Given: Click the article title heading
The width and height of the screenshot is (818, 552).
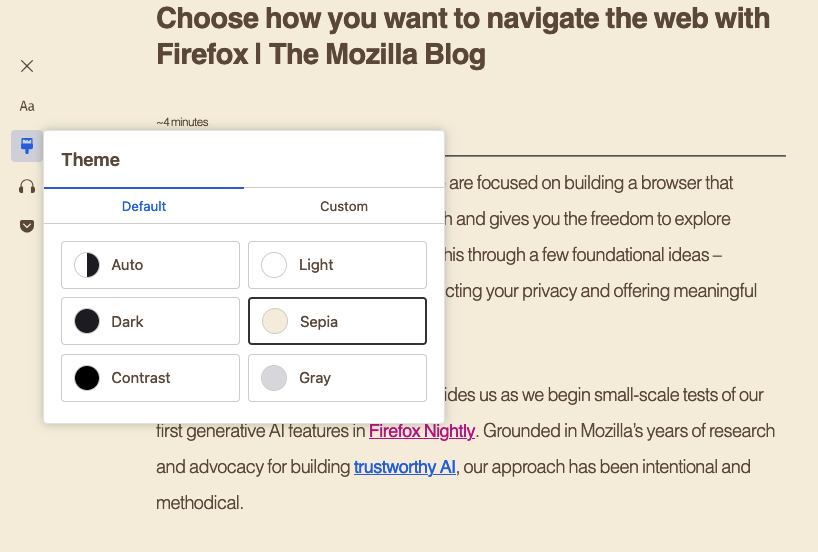Looking at the screenshot, I should 463,35.
